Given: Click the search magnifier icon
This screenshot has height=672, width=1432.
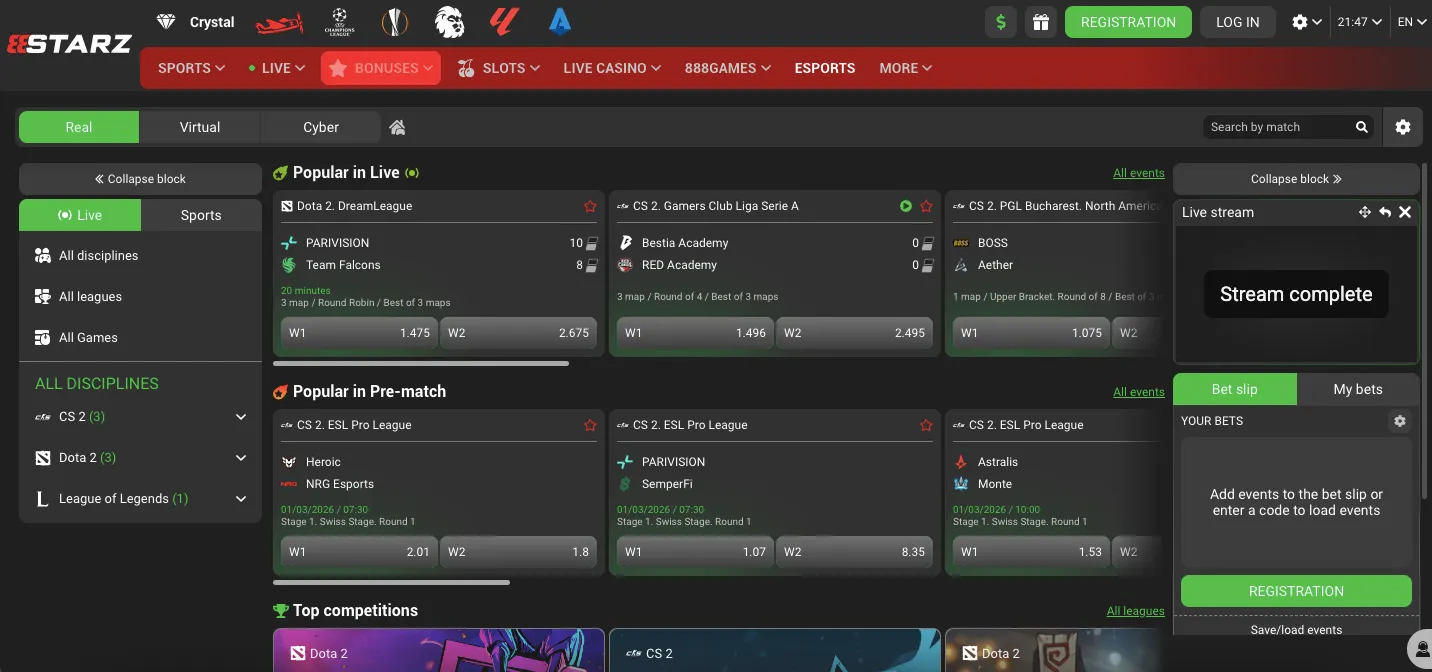Looking at the screenshot, I should click(x=1361, y=127).
